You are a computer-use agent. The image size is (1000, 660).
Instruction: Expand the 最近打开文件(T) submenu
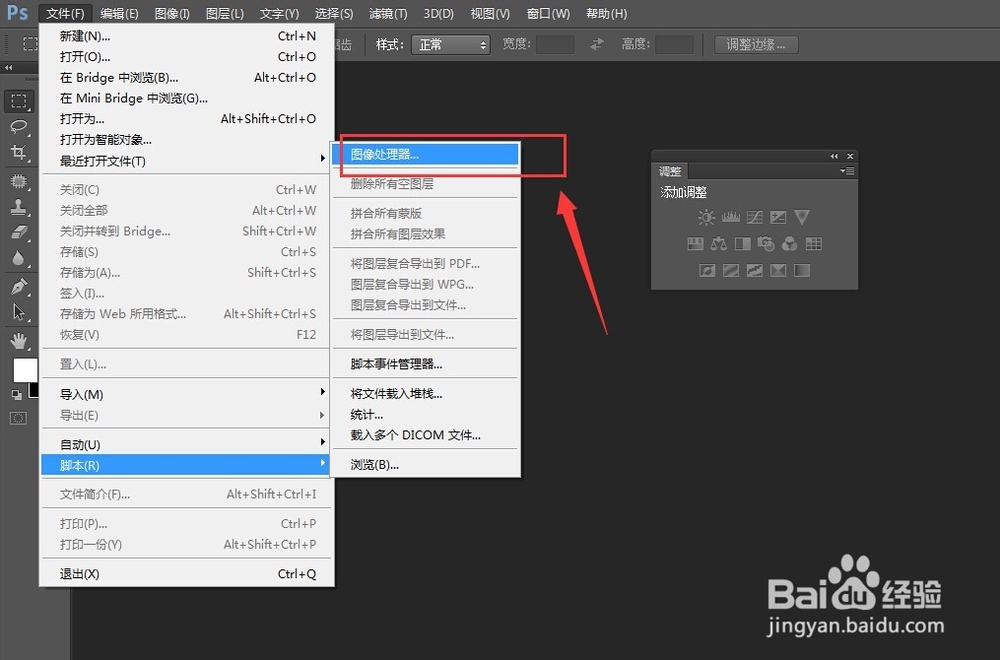(186, 161)
